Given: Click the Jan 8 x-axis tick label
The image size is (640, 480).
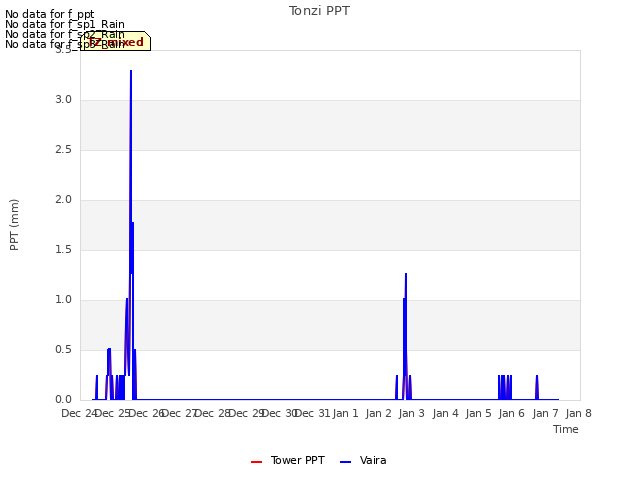Looking at the screenshot, I should coord(578,413).
